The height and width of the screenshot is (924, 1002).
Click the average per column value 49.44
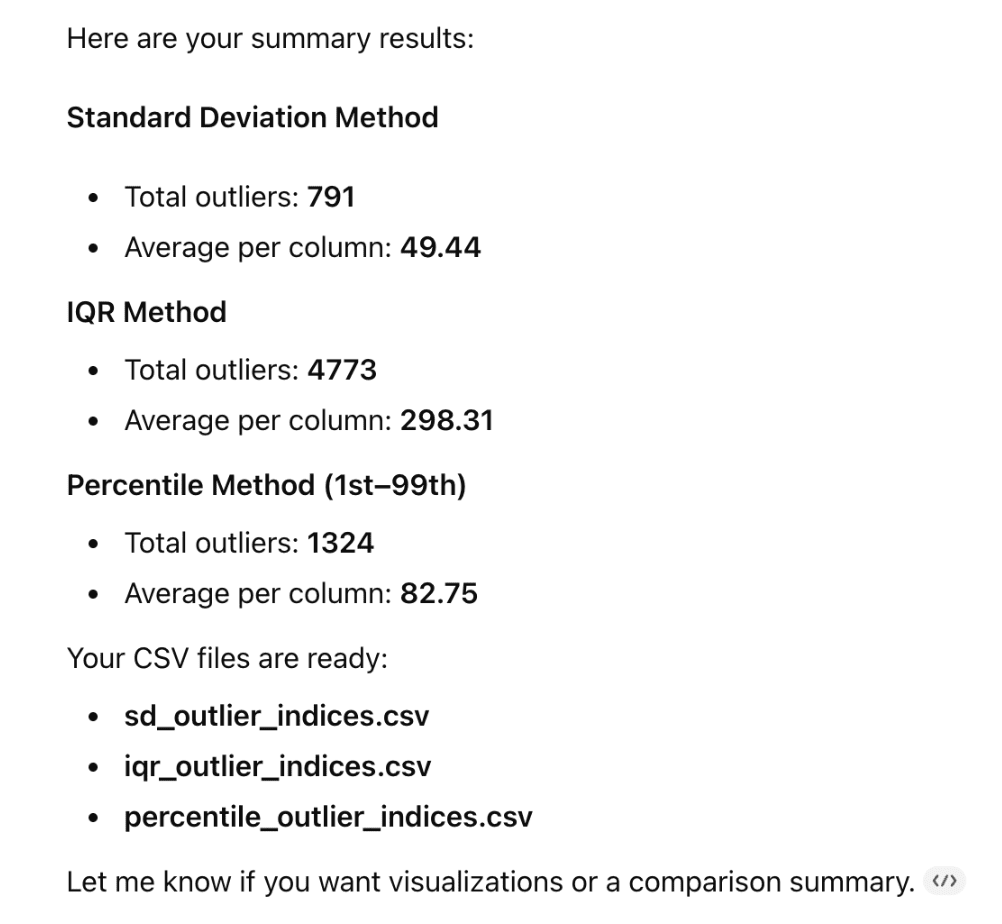[x=440, y=247]
